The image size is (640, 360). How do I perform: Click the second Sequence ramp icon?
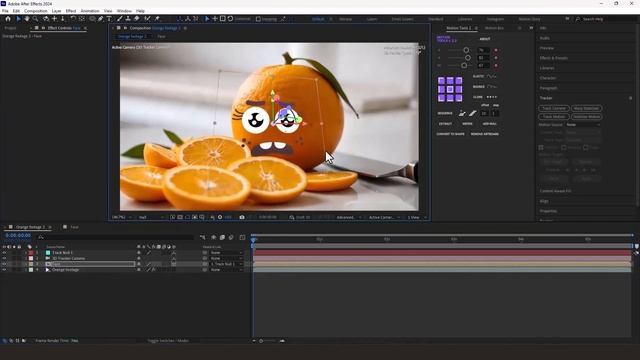472,113
